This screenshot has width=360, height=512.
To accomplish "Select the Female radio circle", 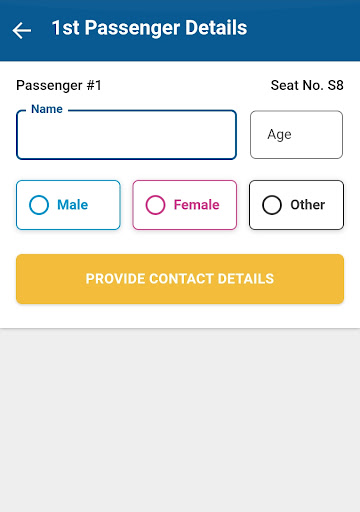I will tap(155, 205).
